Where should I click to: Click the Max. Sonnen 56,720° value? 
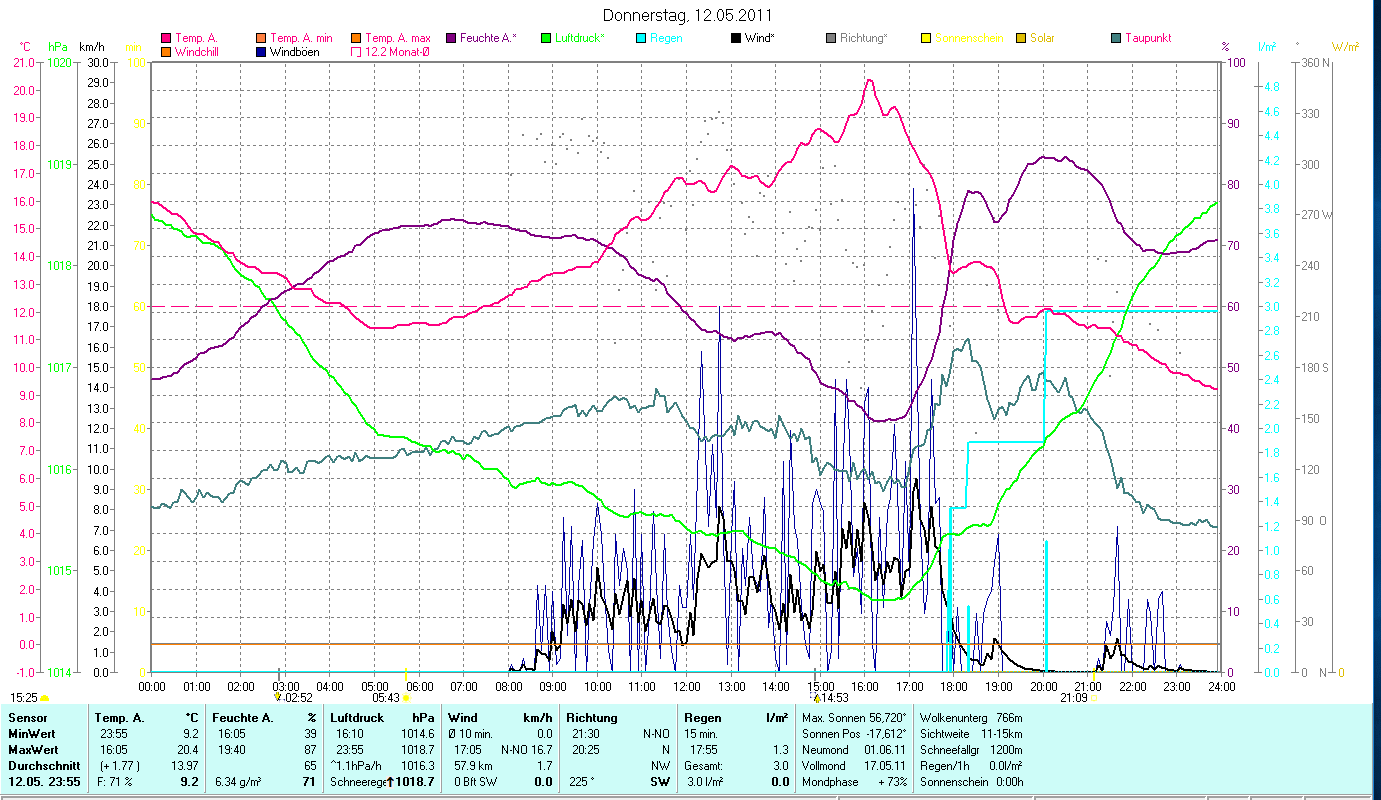[856, 718]
